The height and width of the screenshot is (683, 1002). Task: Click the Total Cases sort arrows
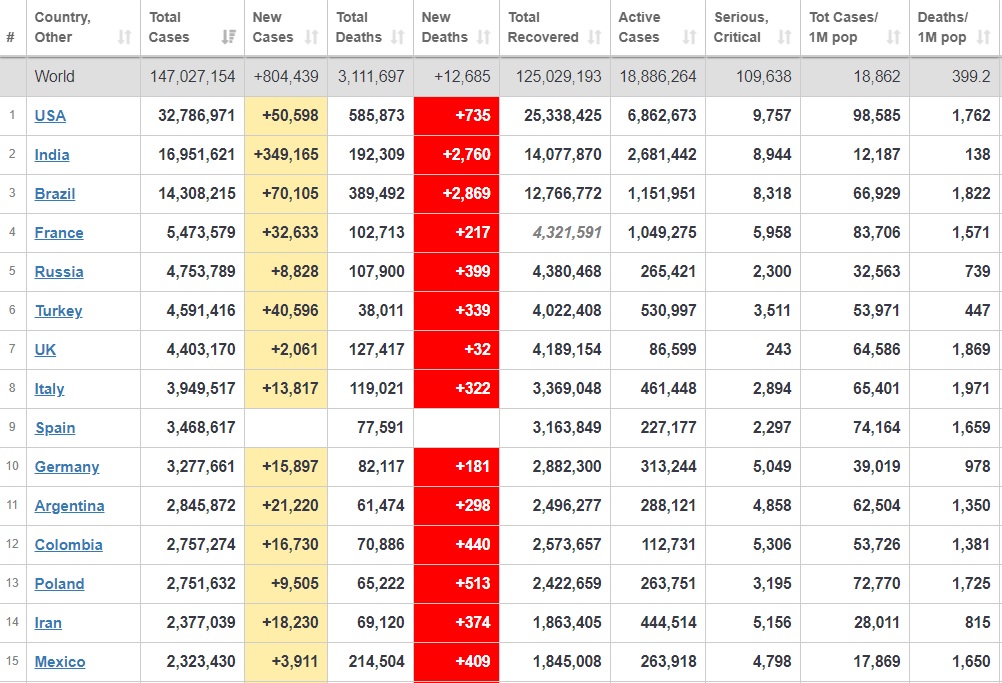[x=228, y=37]
